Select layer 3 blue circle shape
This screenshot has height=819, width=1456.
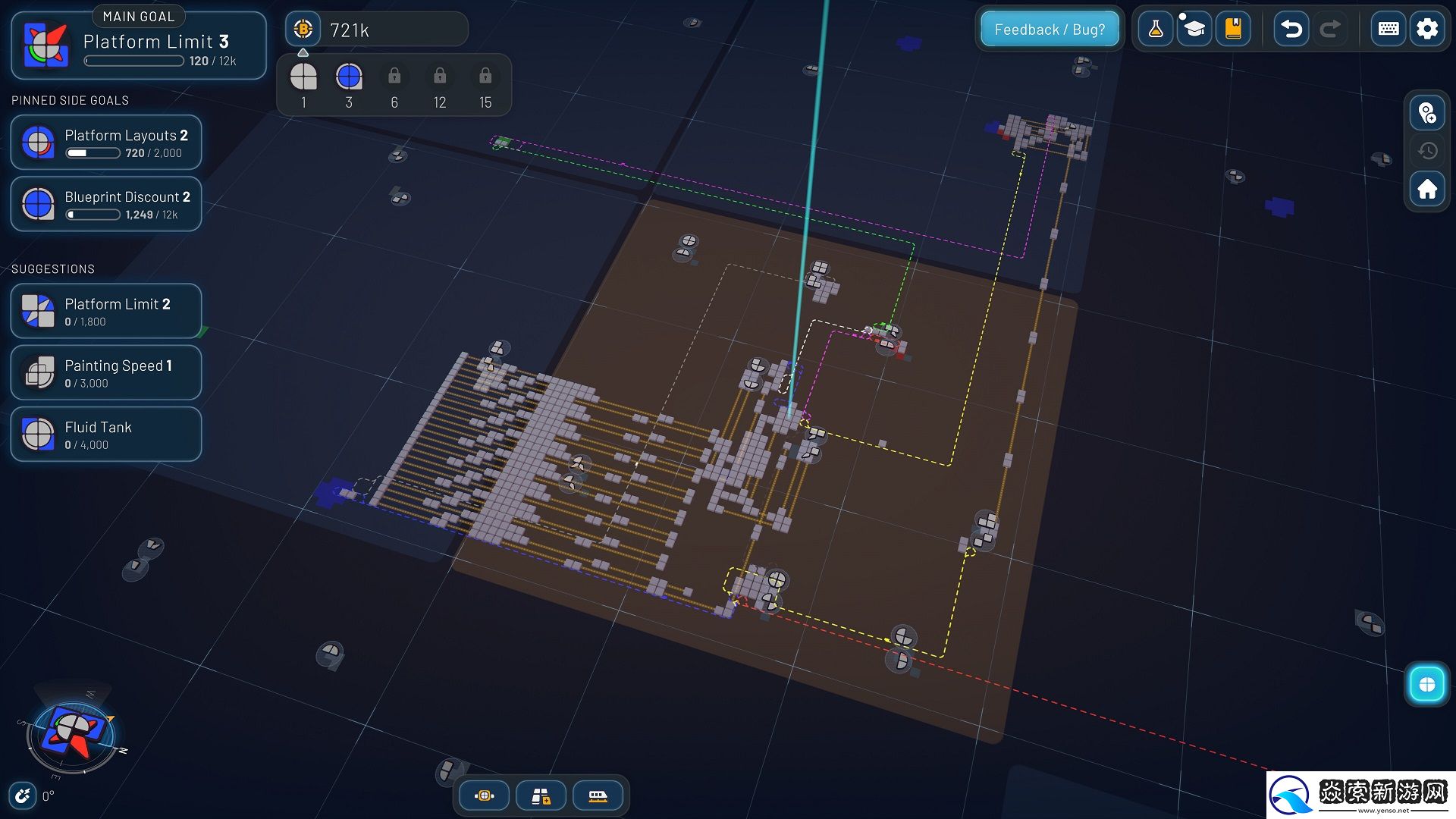[349, 77]
